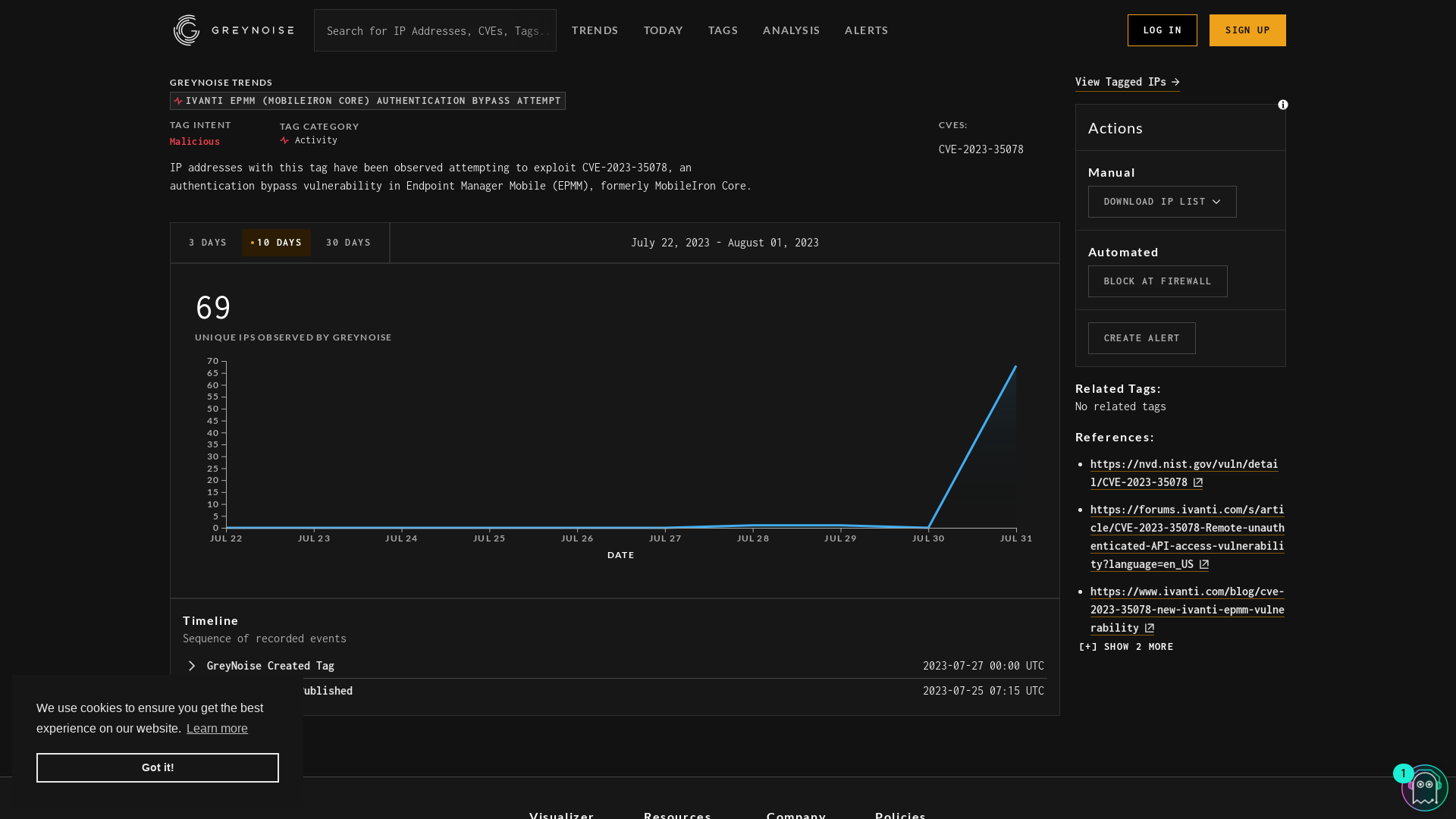Click the 2023-07-27 00:00 UTC timestamp

click(x=984, y=666)
